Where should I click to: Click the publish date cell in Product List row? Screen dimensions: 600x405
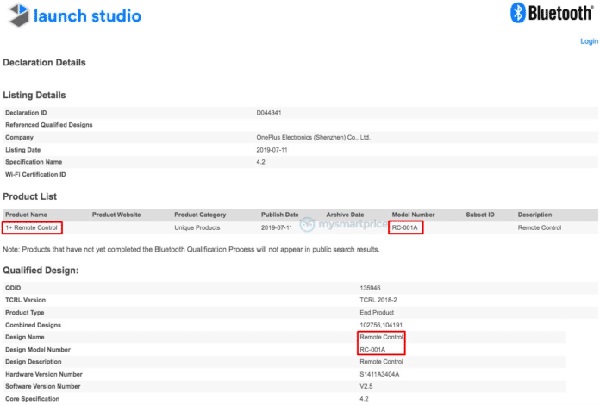coord(276,228)
